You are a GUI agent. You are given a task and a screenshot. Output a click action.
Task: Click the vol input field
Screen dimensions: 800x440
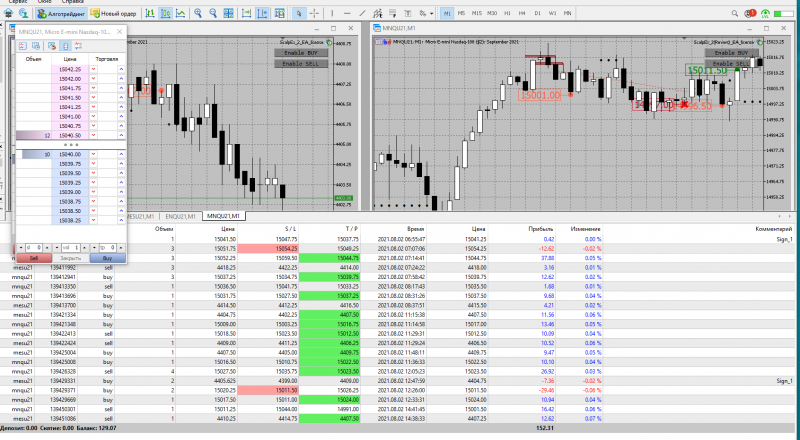(x=71, y=248)
